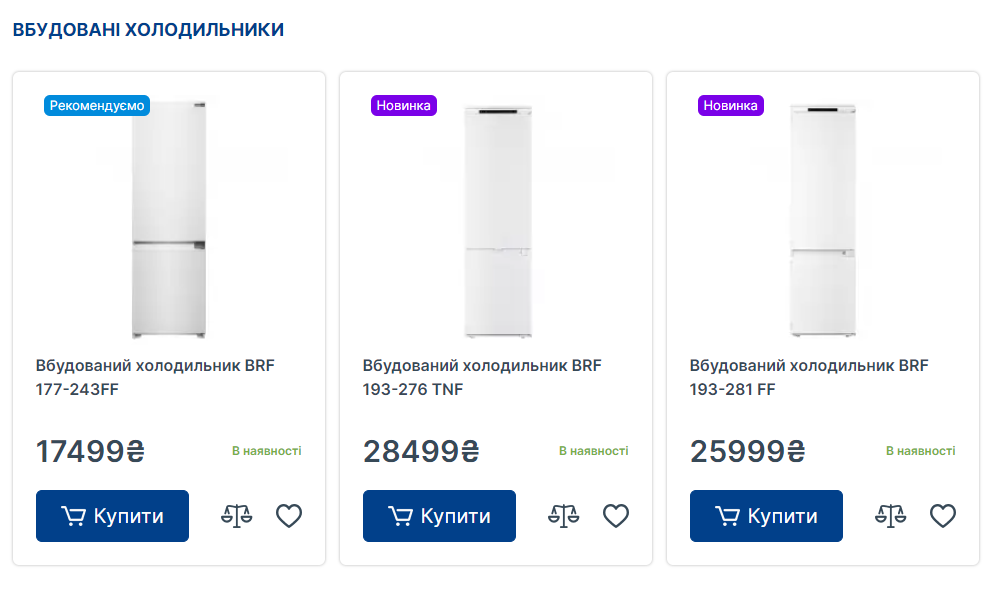Add BRF 193-276 TNF to favorites (heart icon)

[x=616, y=516]
